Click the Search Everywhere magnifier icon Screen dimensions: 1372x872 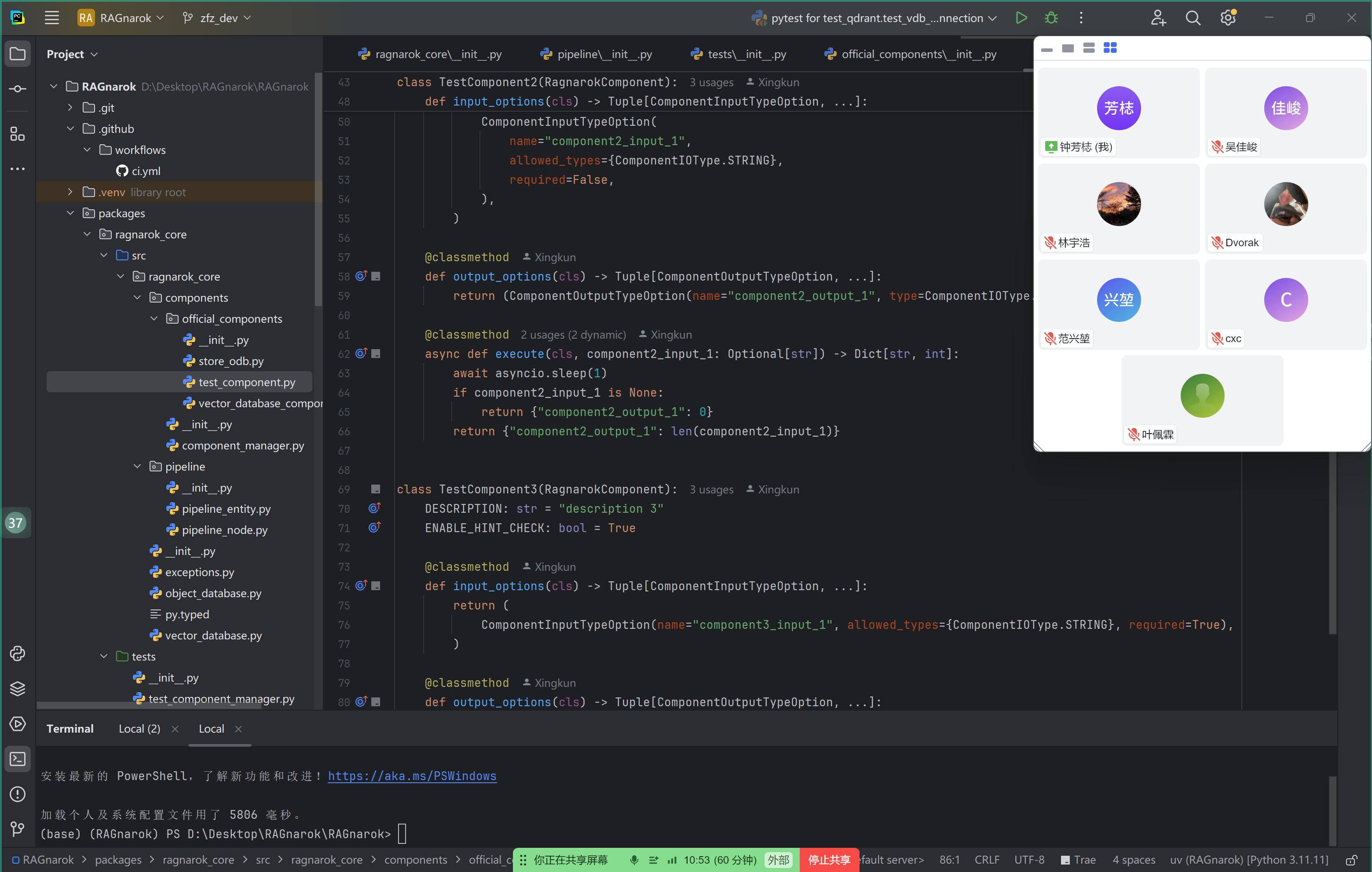click(x=1193, y=18)
